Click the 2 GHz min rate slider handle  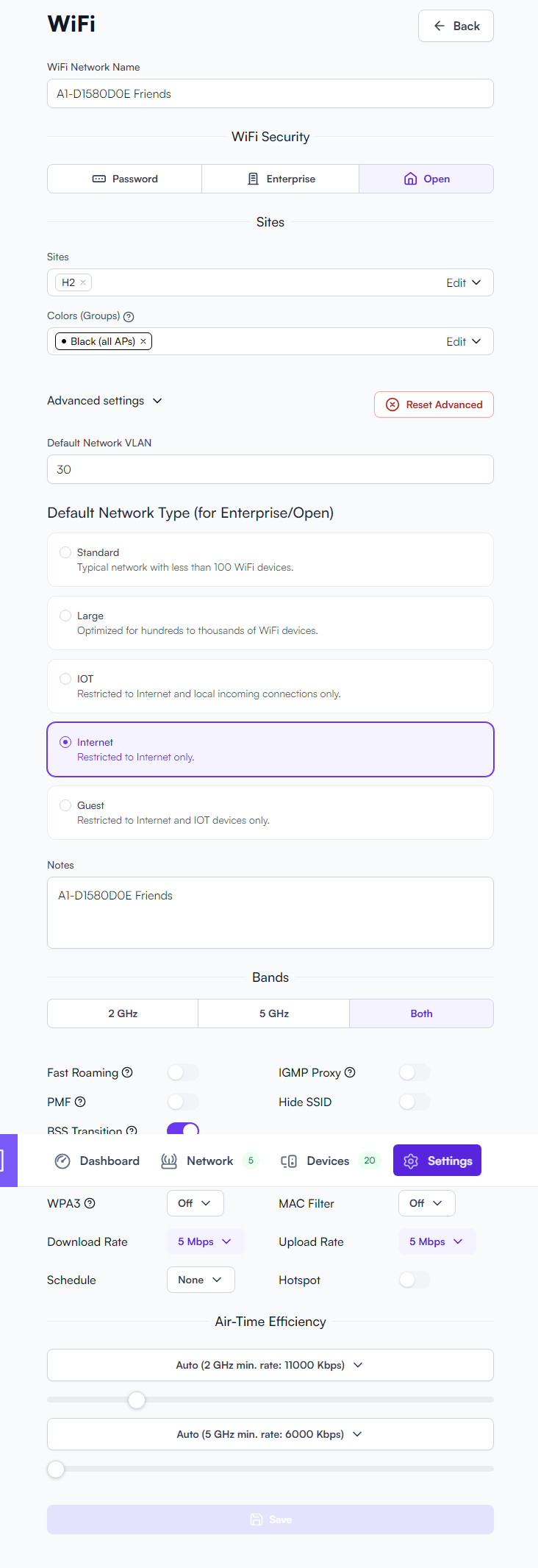(x=137, y=1400)
